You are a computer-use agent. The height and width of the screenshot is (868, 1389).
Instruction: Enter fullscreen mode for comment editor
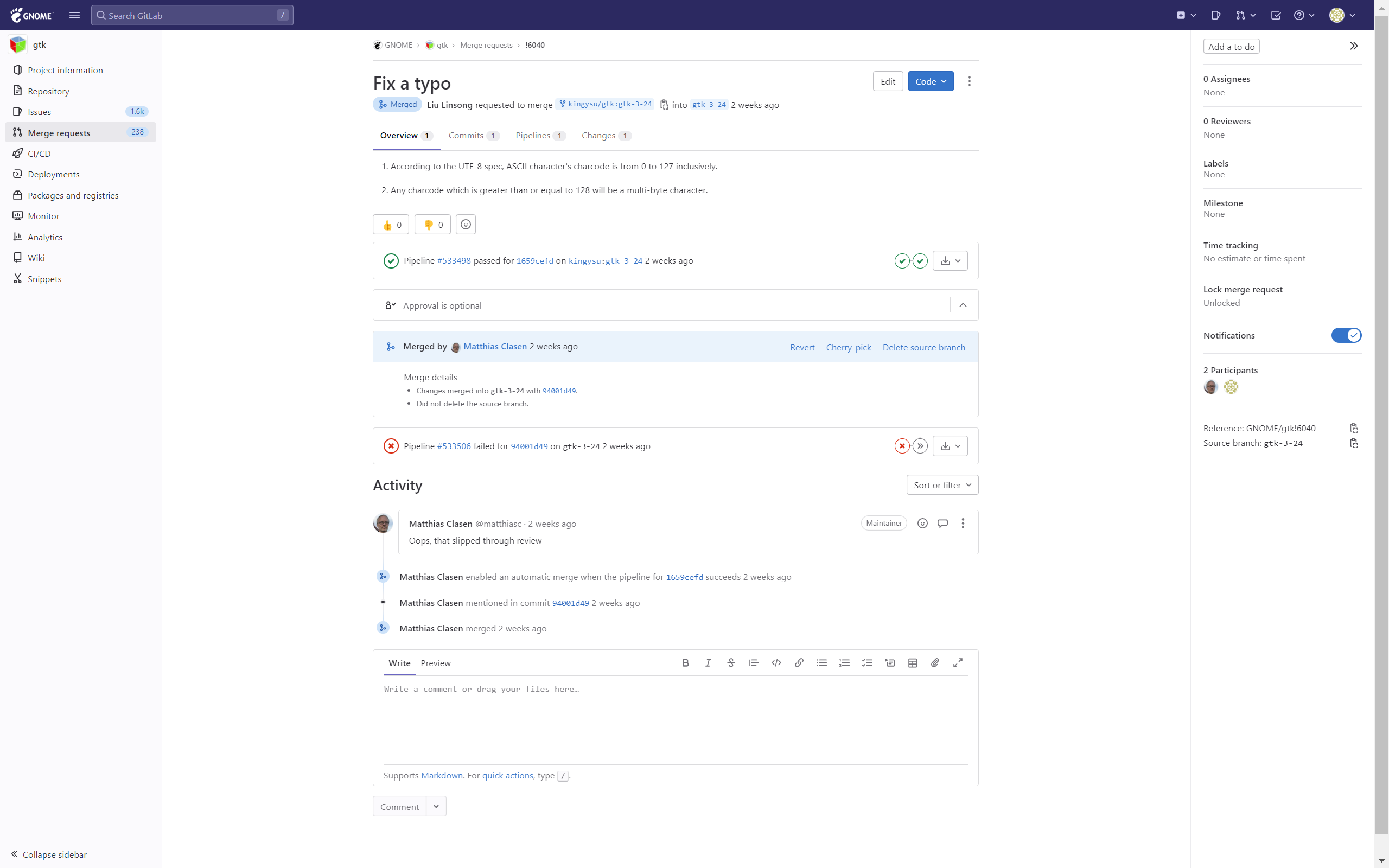(x=958, y=663)
